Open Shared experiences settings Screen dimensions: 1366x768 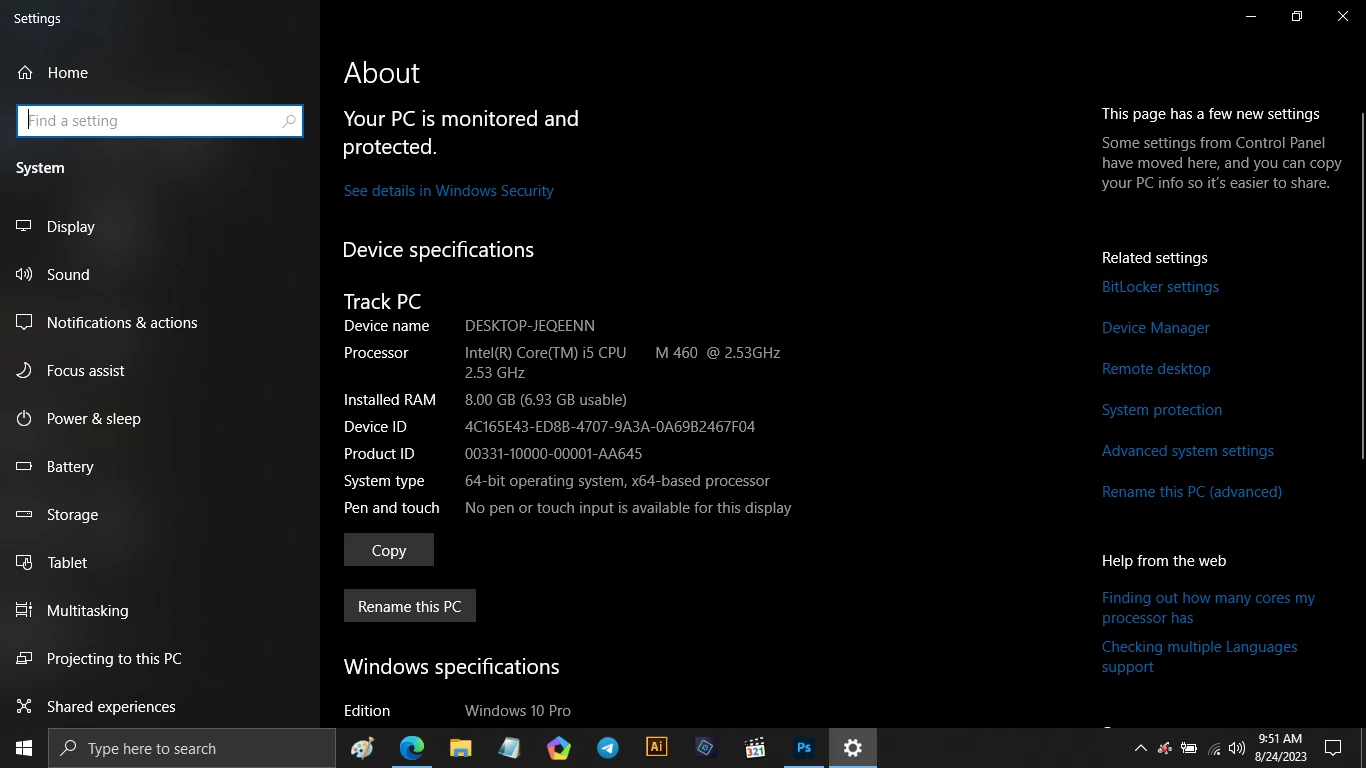(x=96, y=707)
